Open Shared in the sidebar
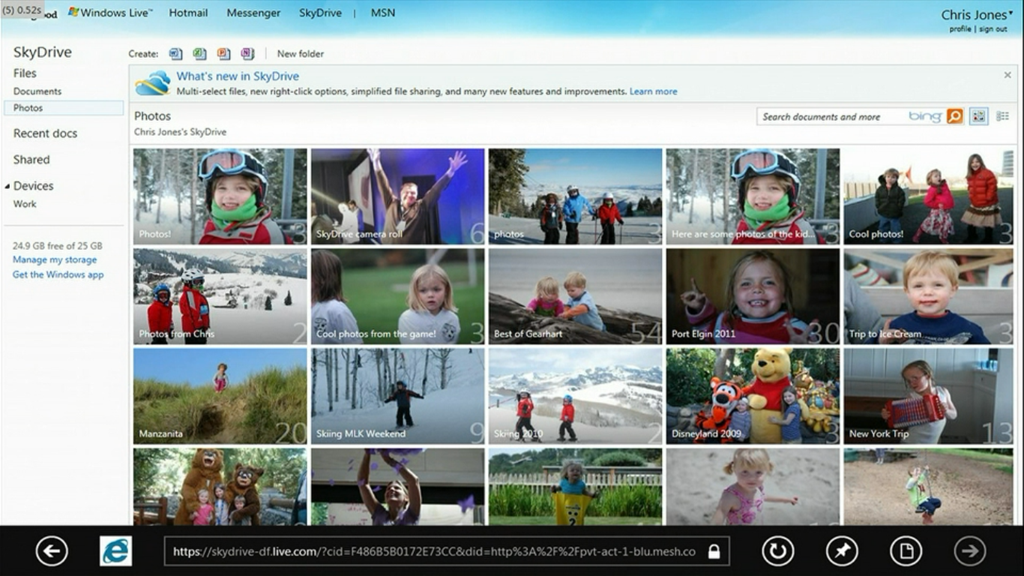Screen dimensions: 1024x576 [x=31, y=159]
